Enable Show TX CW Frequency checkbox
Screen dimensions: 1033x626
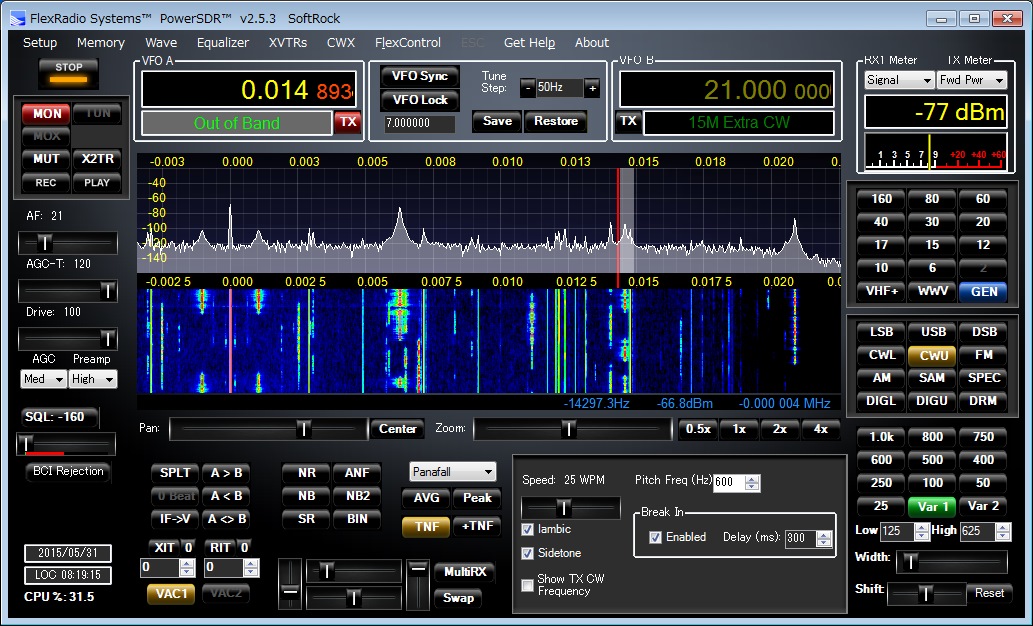click(528, 584)
